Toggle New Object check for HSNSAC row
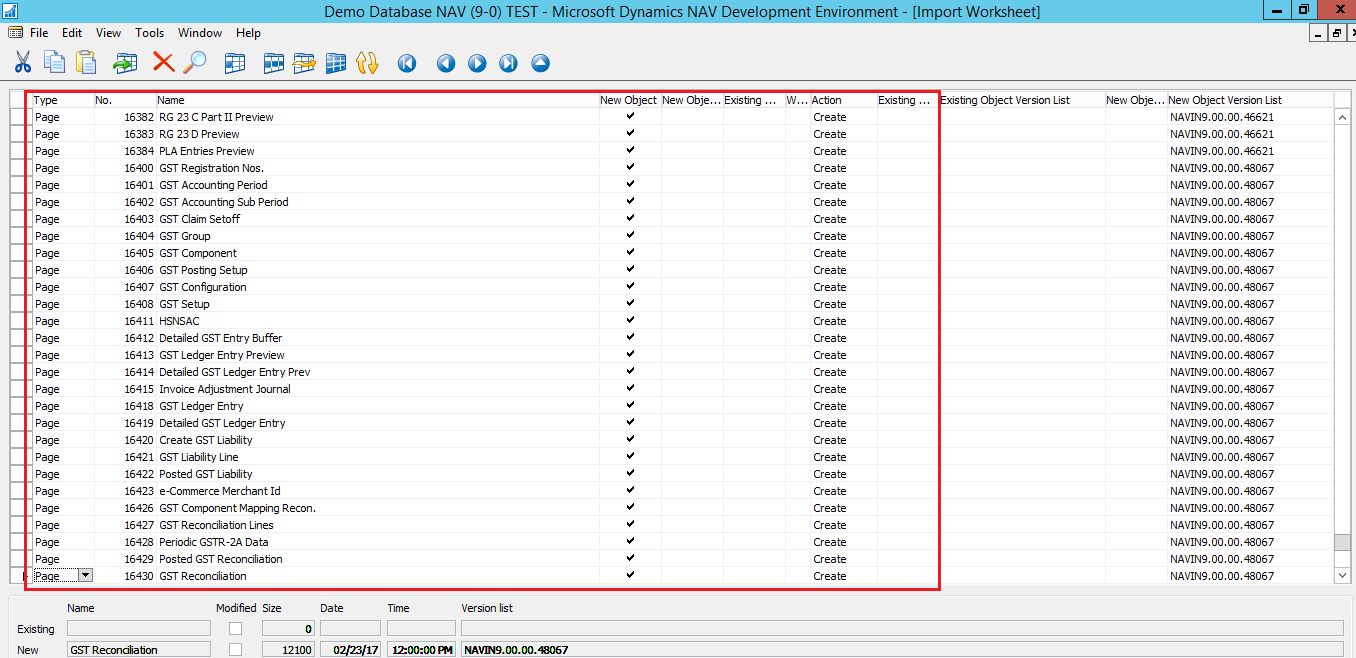Viewport: 1356px width, 658px height. [630, 320]
